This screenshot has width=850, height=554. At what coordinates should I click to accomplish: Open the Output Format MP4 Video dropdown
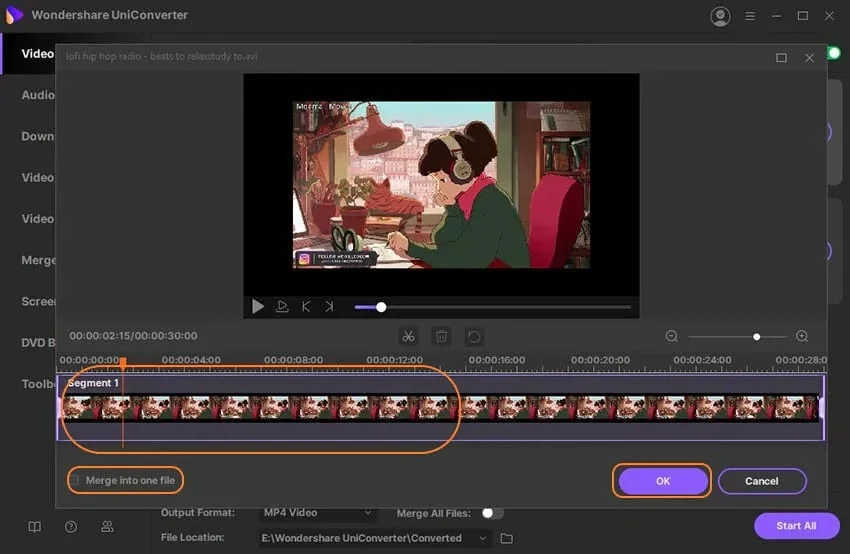coord(318,513)
